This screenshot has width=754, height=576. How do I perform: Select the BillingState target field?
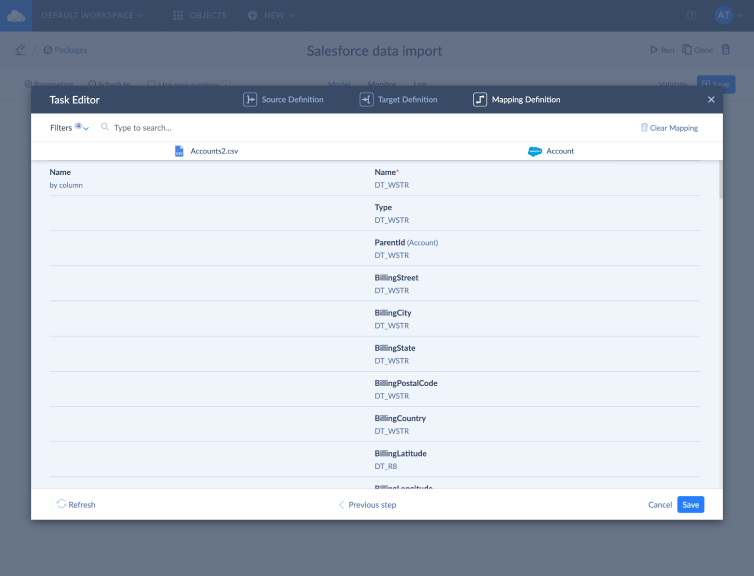pos(537,354)
